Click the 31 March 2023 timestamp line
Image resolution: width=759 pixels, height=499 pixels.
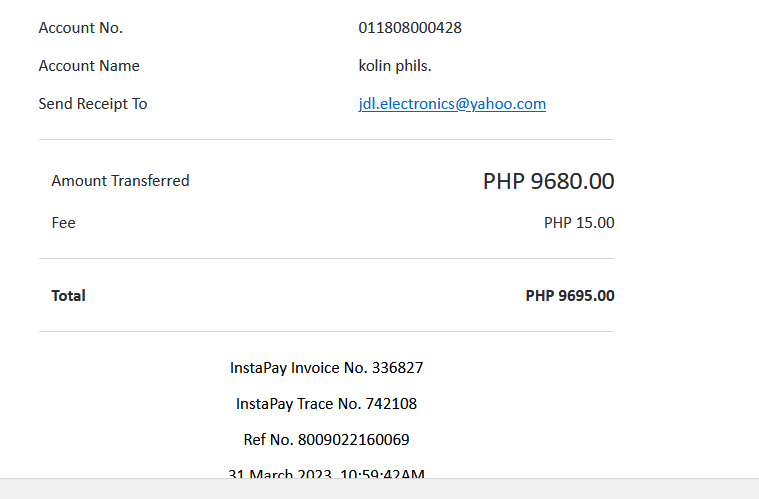[326, 473]
